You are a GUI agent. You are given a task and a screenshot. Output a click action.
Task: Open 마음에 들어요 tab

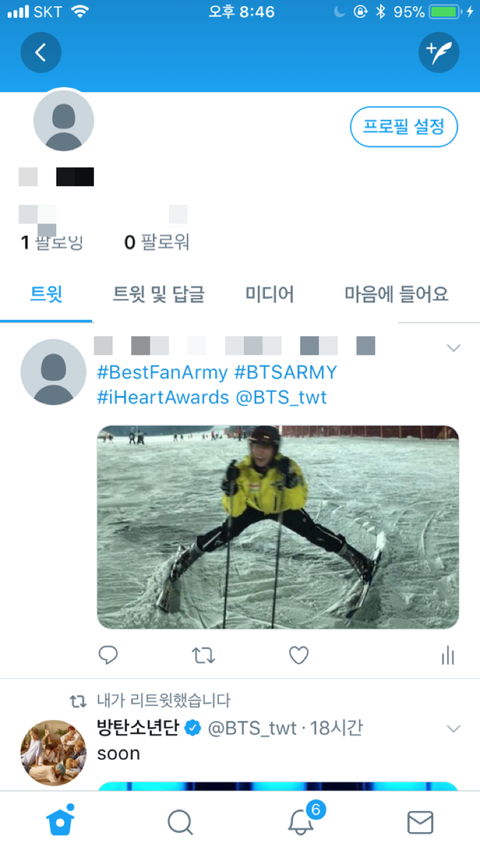coord(397,294)
